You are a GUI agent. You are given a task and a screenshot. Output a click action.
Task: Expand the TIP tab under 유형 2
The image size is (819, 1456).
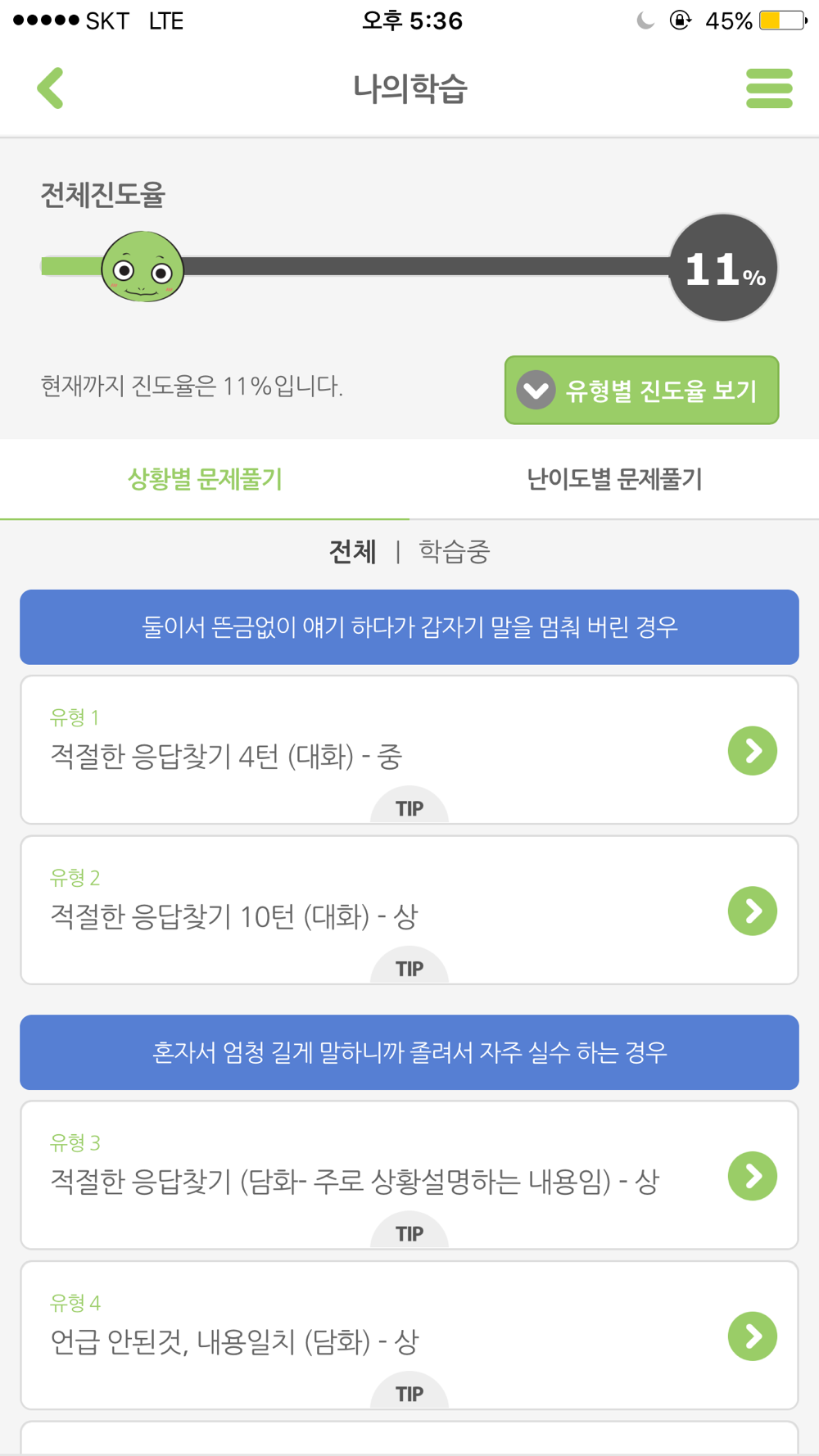point(409,969)
